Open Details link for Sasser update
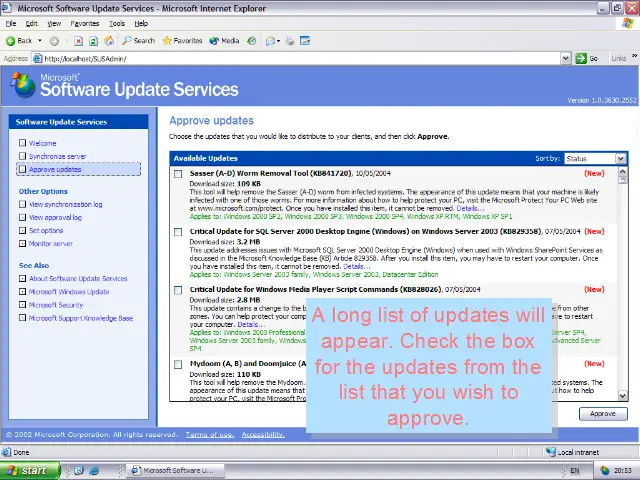 point(470,208)
